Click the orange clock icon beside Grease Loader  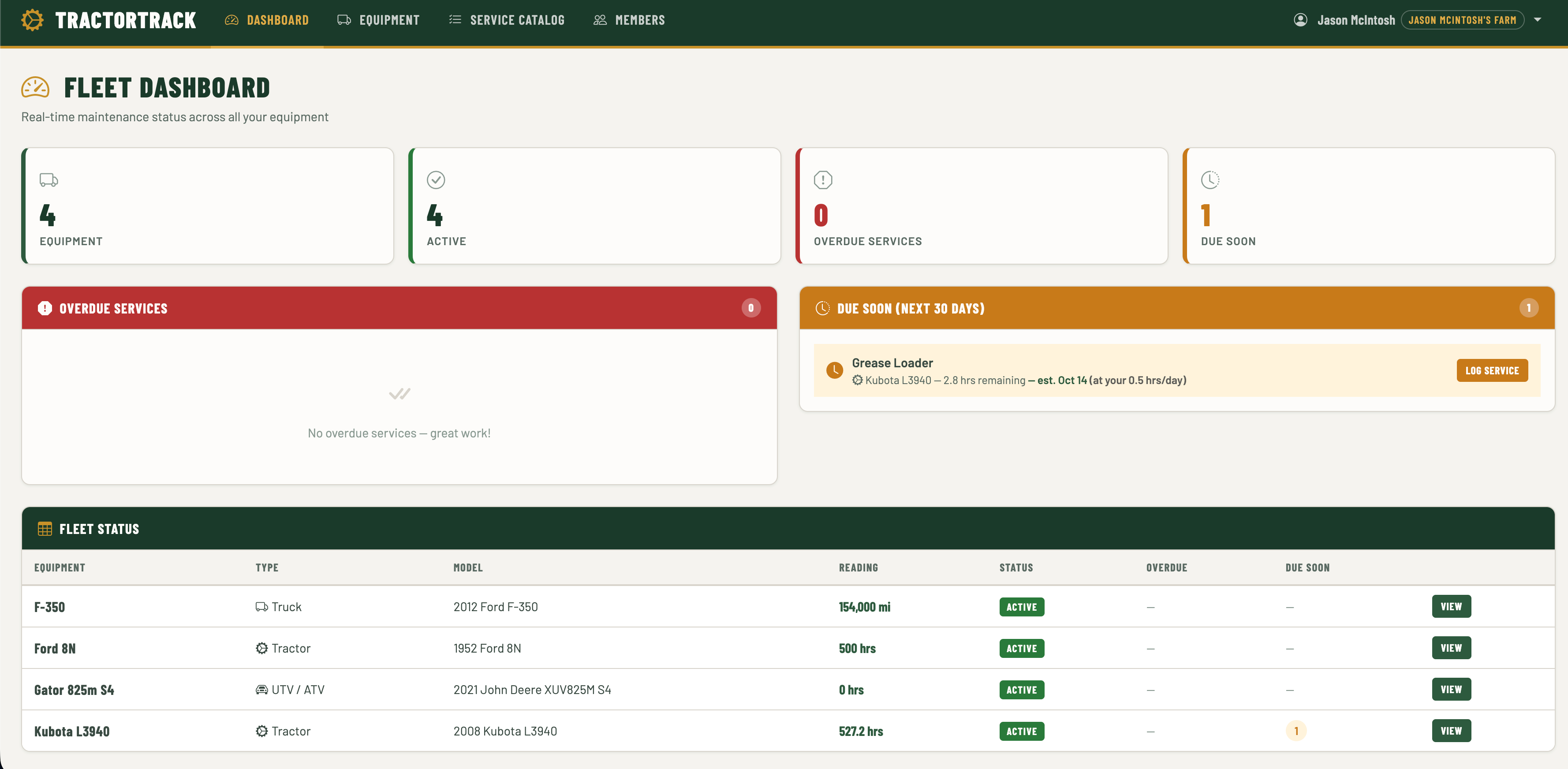(x=835, y=370)
